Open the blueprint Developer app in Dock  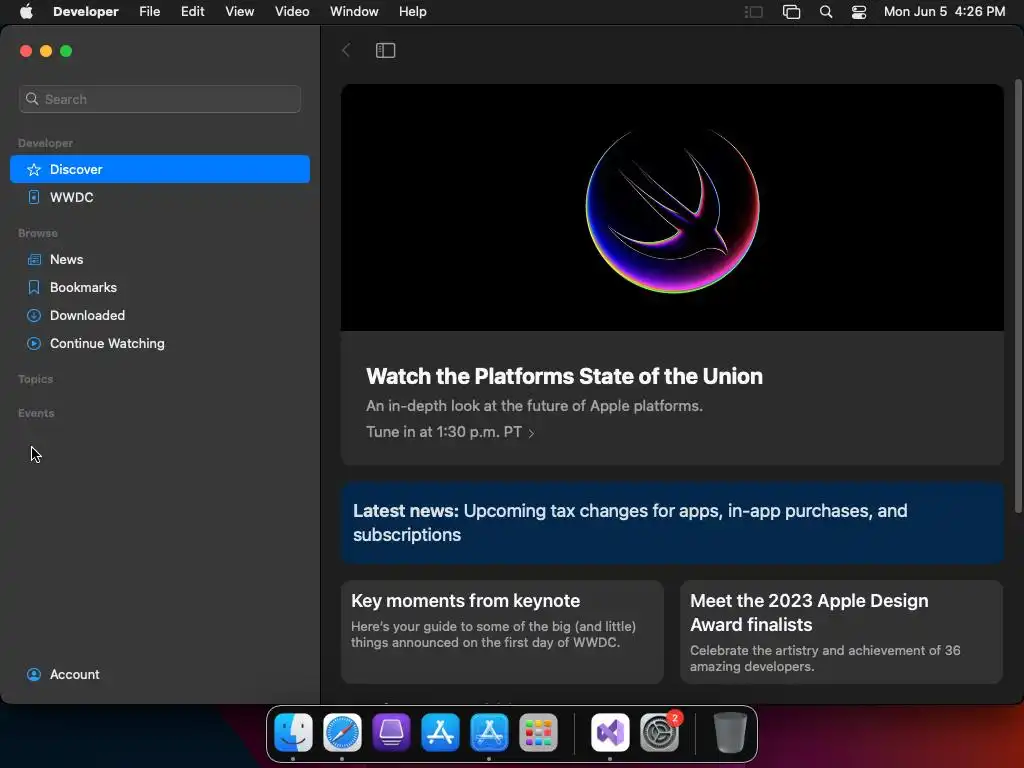[489, 731]
